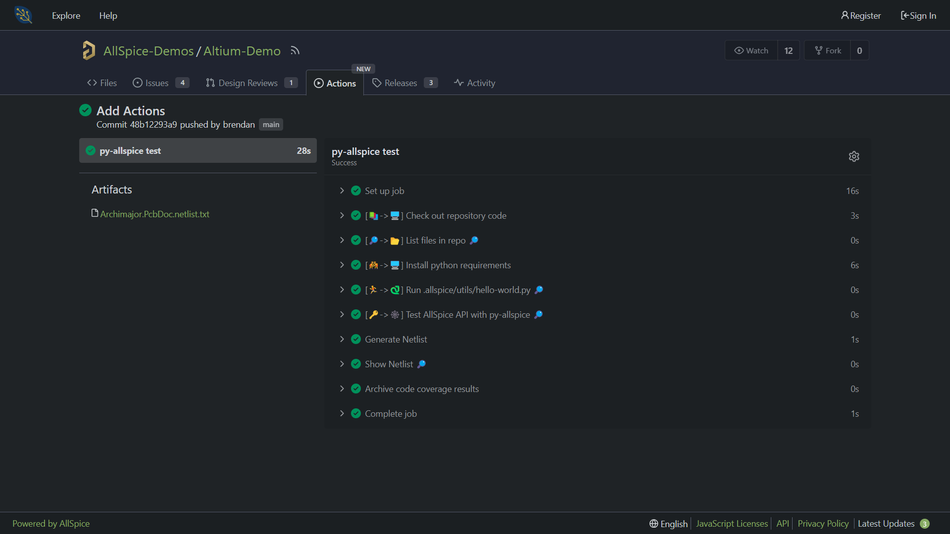Open the Issues tab
Screen dimensions: 950x534
pyautogui.click(x=161, y=83)
